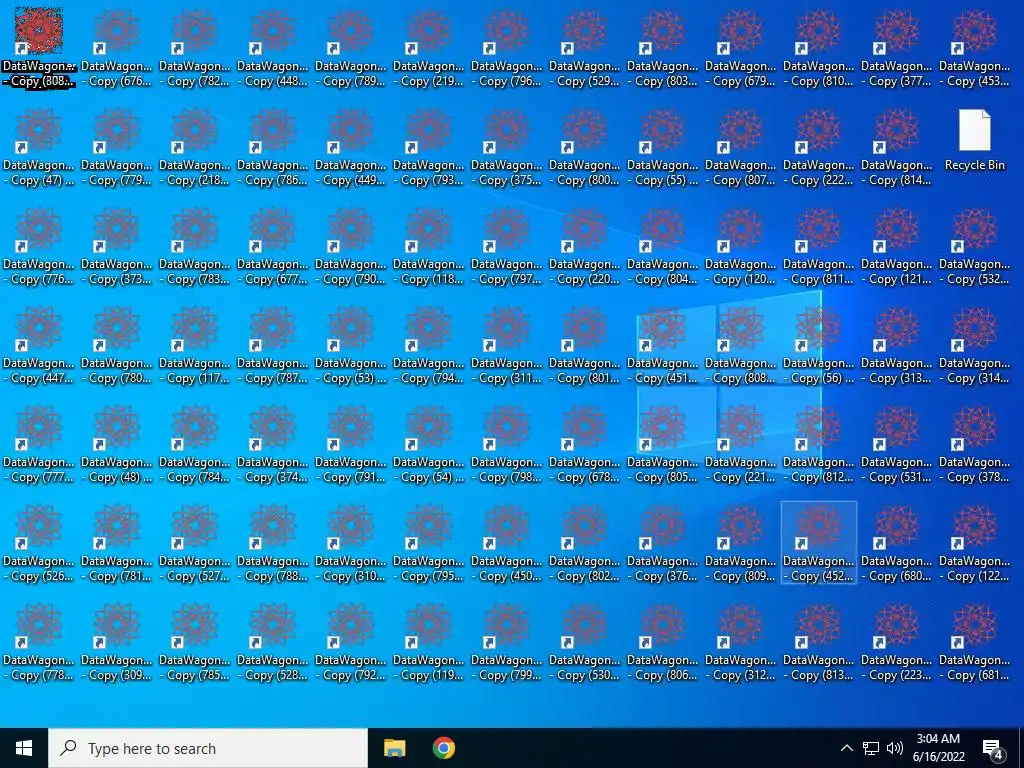This screenshot has width=1024, height=768.
Task: Select the DataWagon shortcut Copy (220
Action: click(x=584, y=247)
